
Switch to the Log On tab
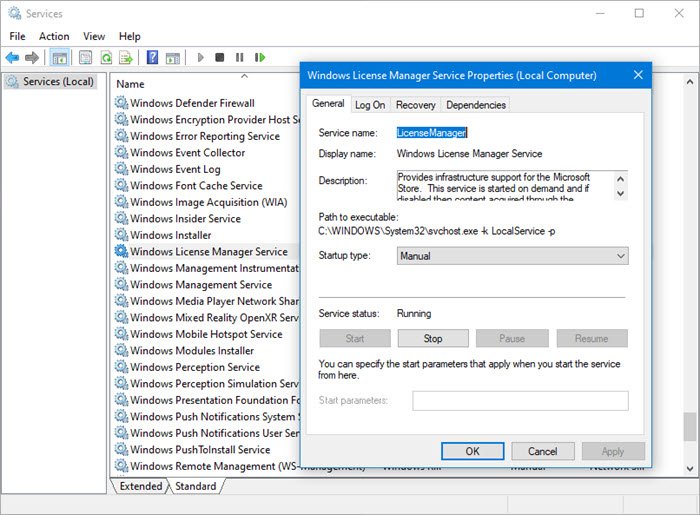click(x=370, y=104)
